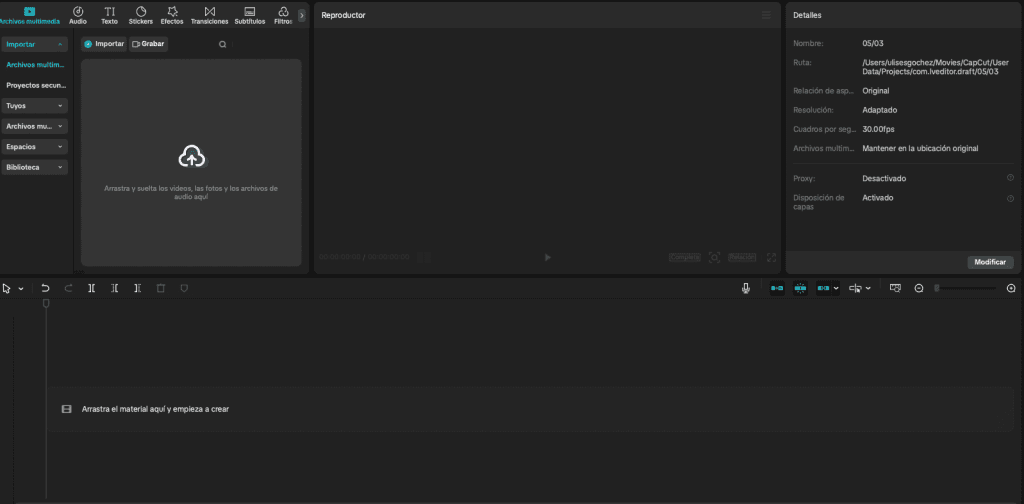Screen dimensions: 1024x504
Task: Click the player focus frame icon
Action: [x=714, y=257]
